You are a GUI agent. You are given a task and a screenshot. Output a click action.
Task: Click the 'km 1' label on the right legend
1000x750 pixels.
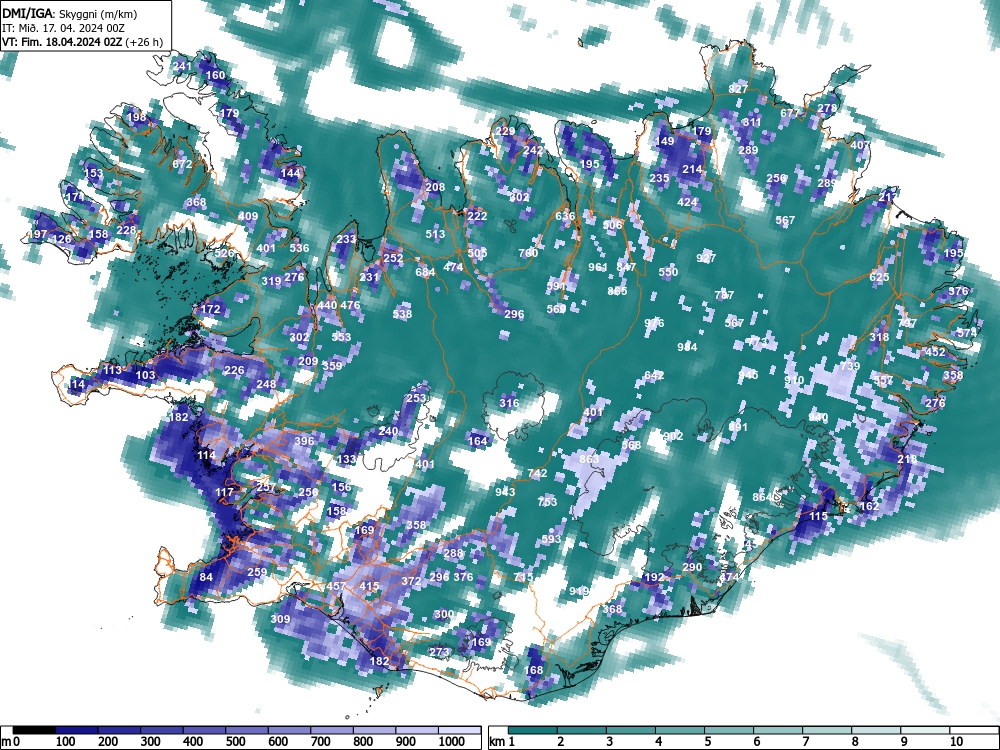pyautogui.click(x=502, y=742)
